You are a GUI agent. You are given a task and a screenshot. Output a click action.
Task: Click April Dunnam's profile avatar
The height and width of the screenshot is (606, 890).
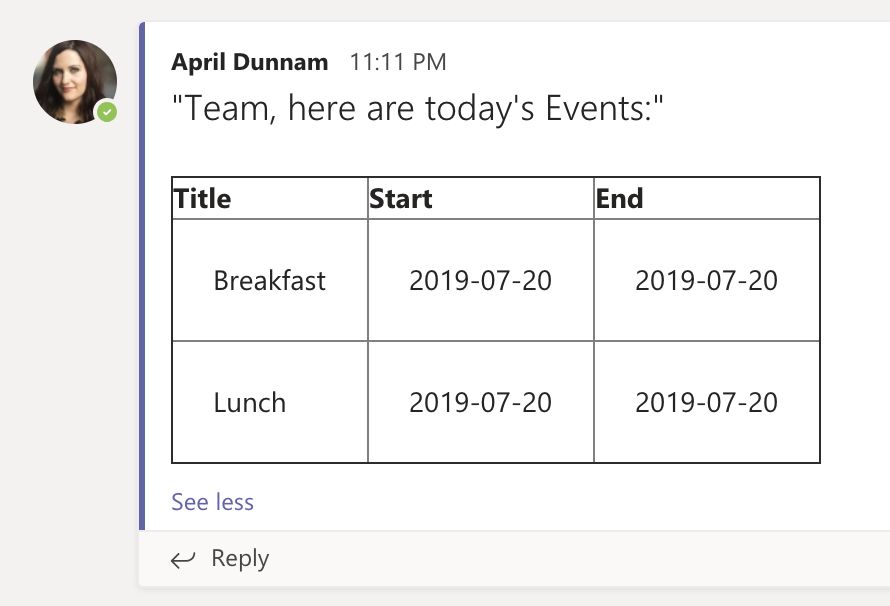pos(74,82)
